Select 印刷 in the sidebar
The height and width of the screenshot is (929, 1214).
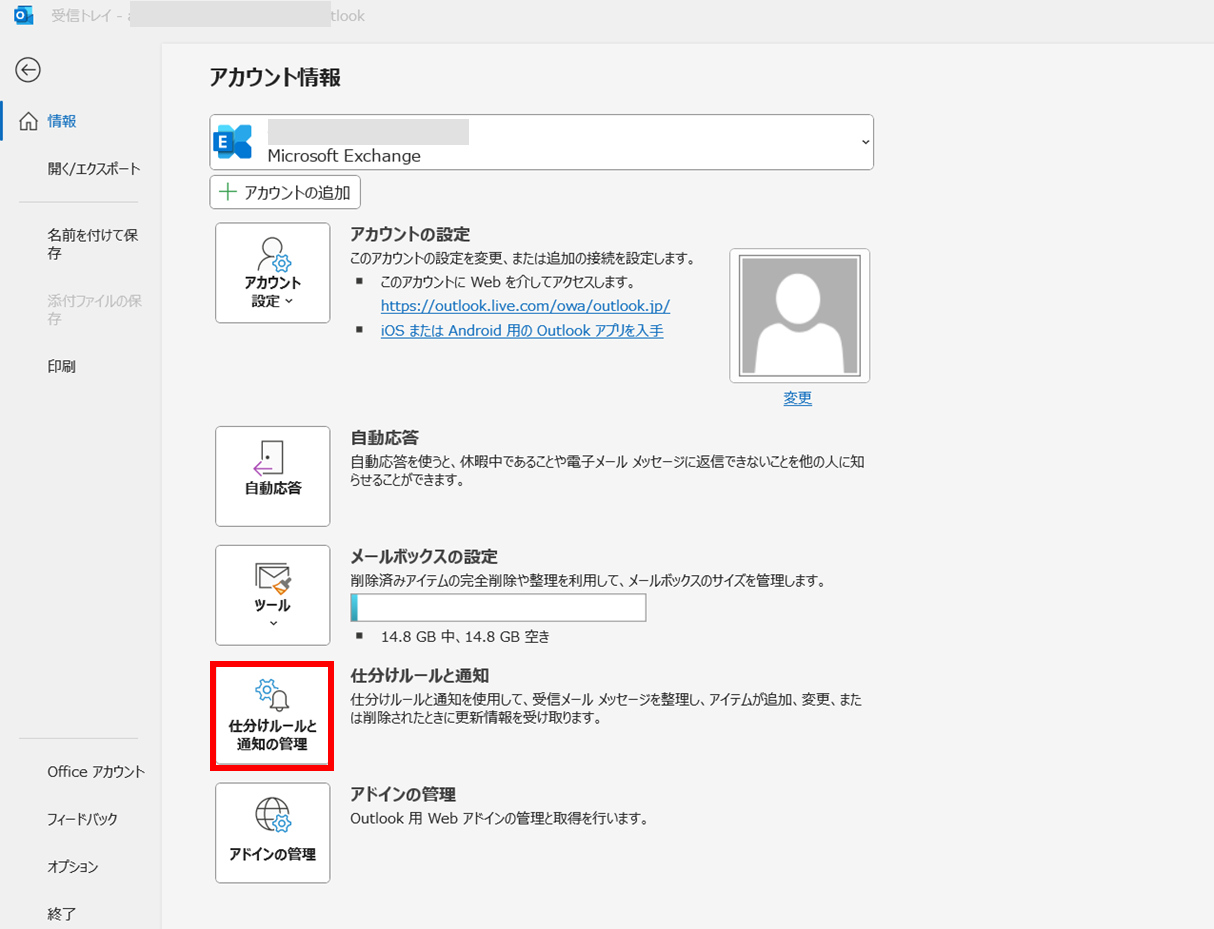coord(61,366)
